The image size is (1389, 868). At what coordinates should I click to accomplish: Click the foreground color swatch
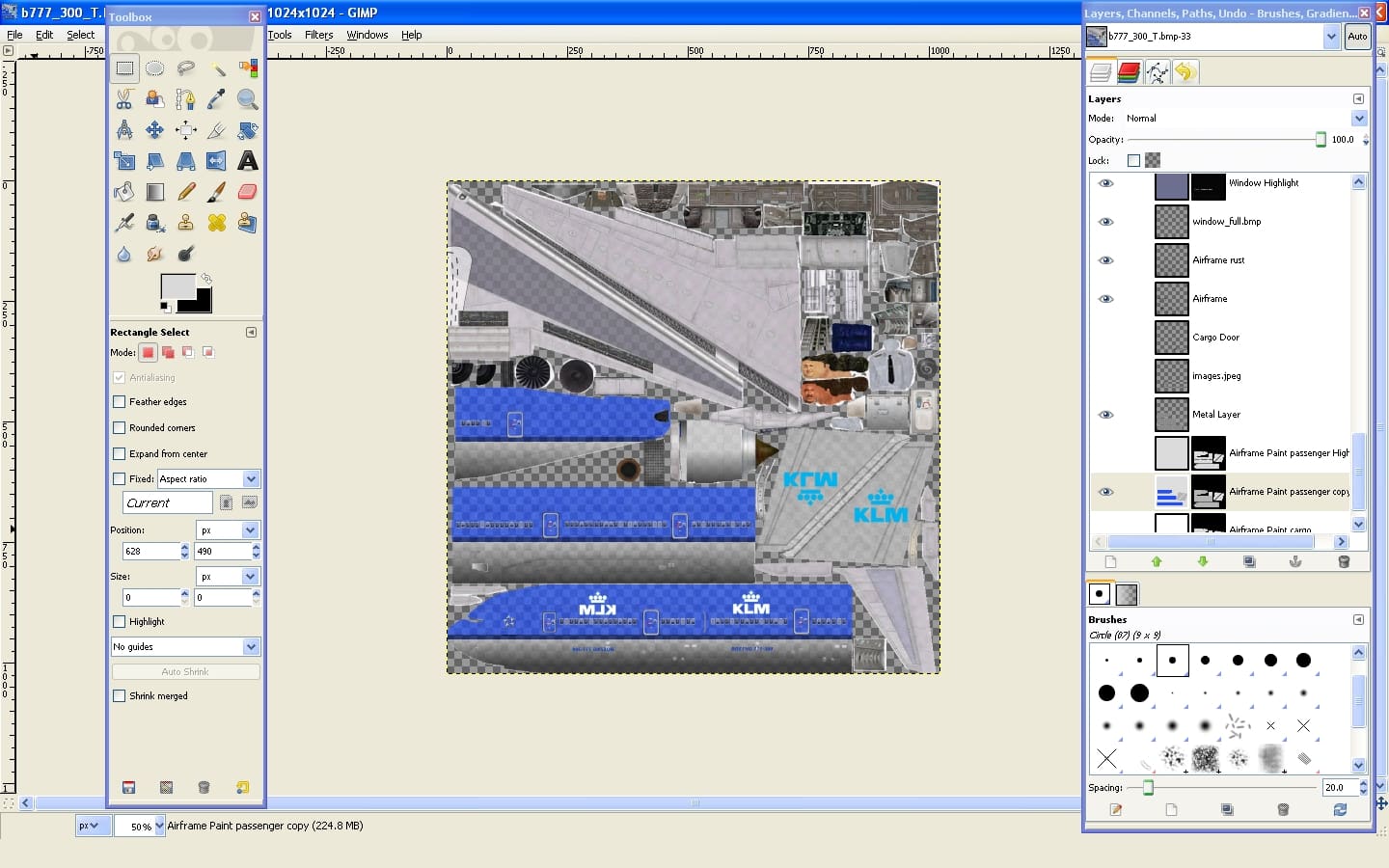pyautogui.click(x=177, y=287)
